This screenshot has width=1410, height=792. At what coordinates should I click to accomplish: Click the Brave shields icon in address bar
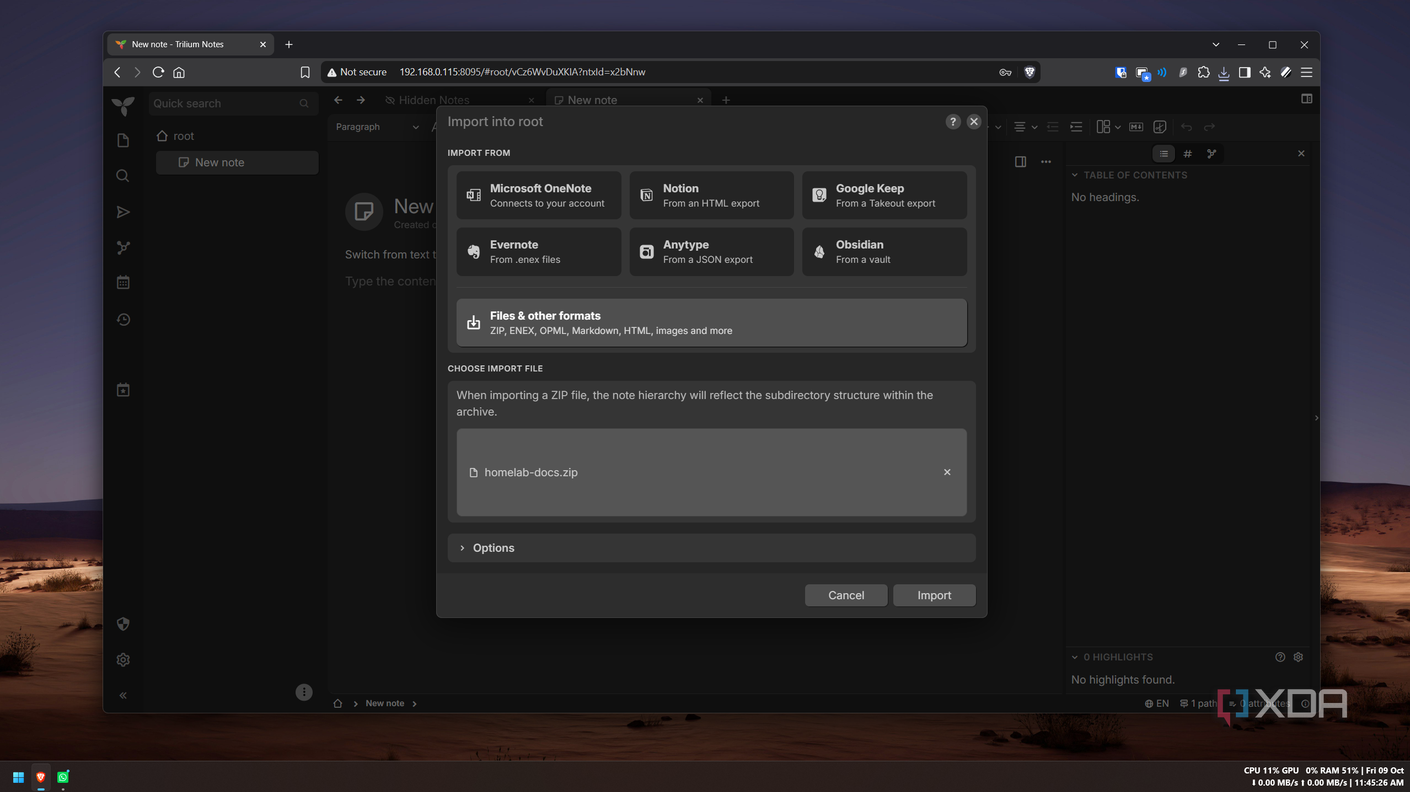(1030, 72)
